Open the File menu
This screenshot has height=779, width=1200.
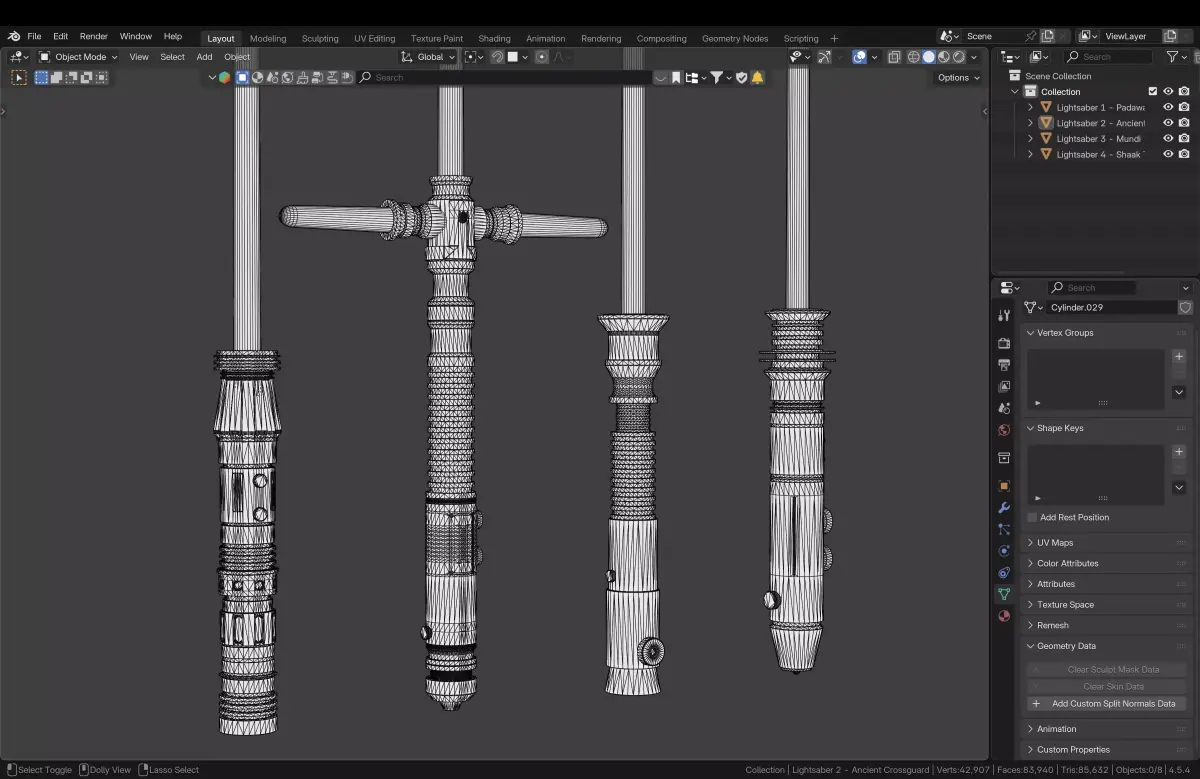34,36
